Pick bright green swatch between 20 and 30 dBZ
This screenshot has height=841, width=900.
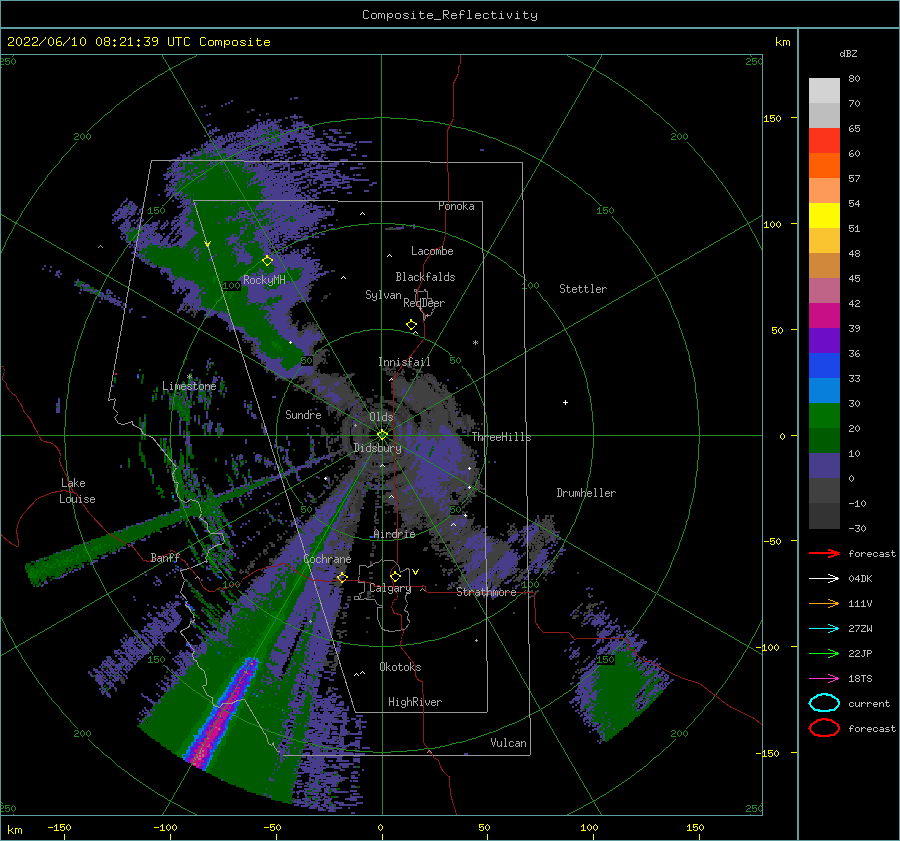pos(824,416)
